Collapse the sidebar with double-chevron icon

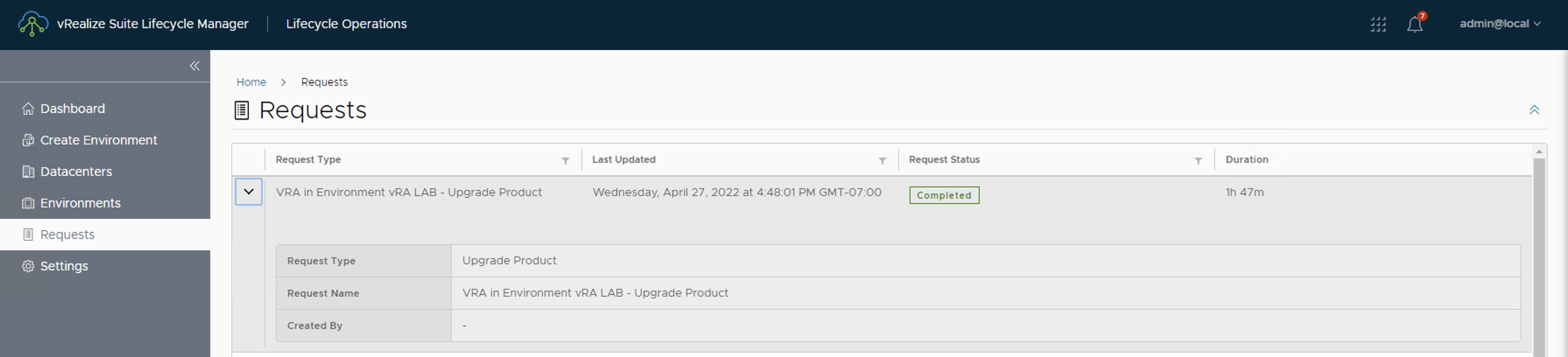pyautogui.click(x=194, y=66)
